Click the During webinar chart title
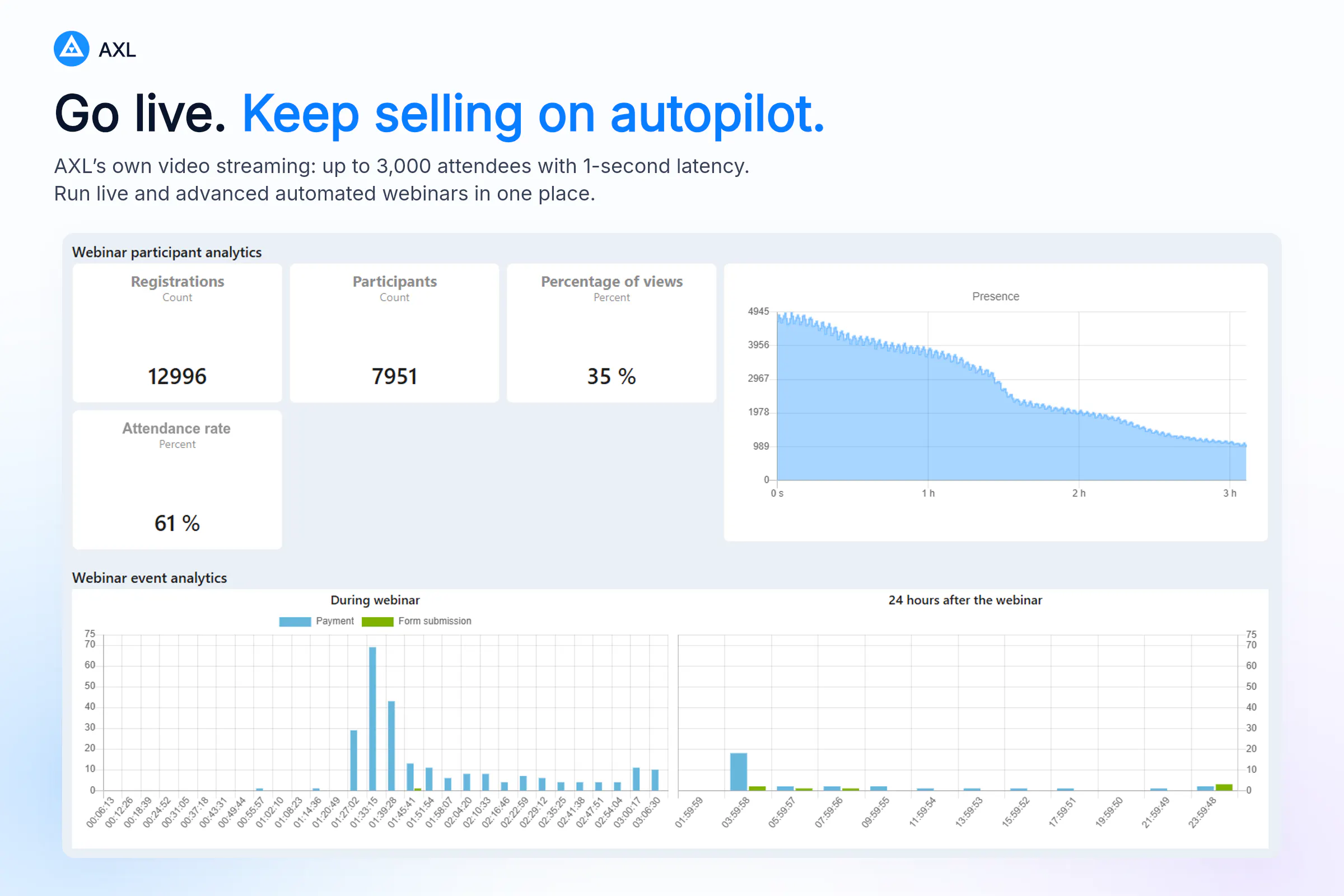 click(x=375, y=600)
